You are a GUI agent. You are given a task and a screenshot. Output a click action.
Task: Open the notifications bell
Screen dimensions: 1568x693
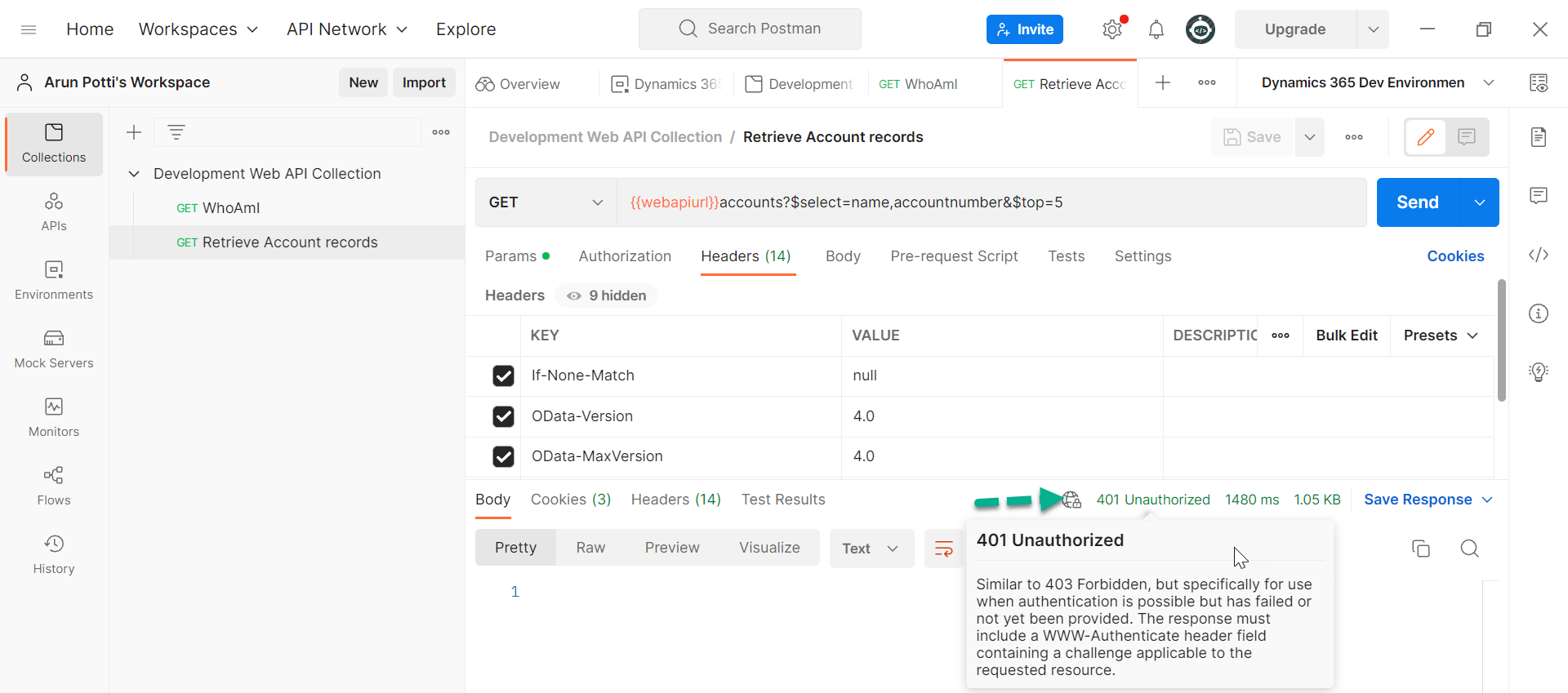(x=1156, y=29)
